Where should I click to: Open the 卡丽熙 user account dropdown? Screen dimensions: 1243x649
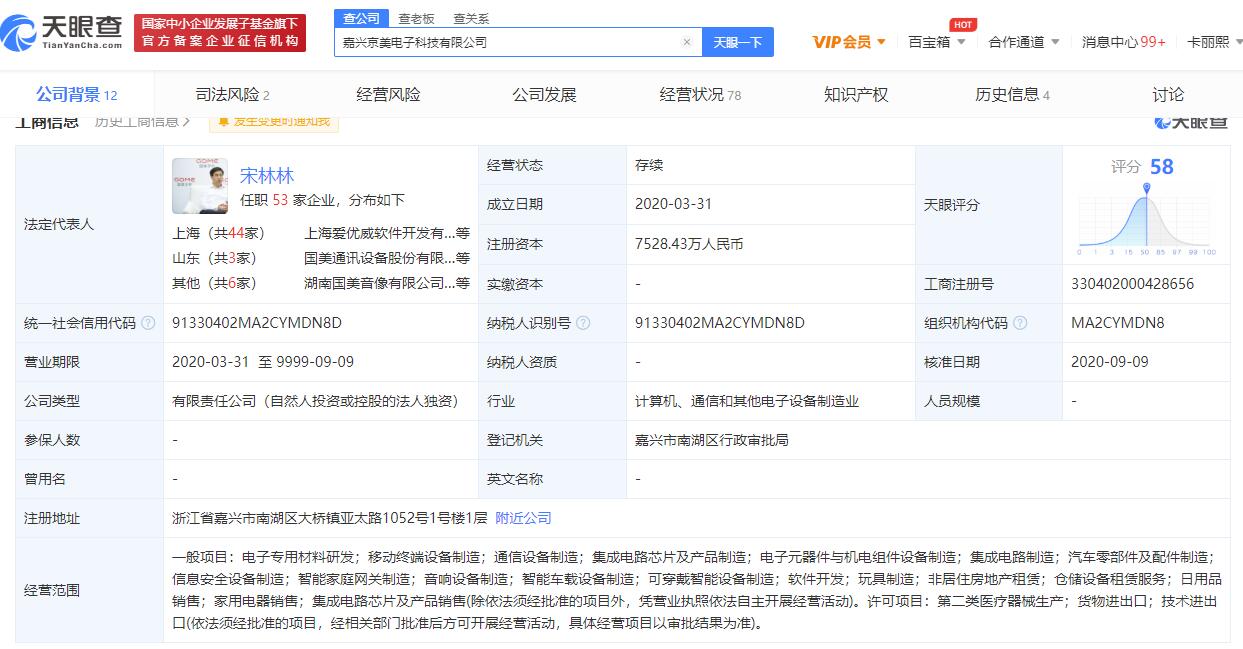(x=1213, y=42)
